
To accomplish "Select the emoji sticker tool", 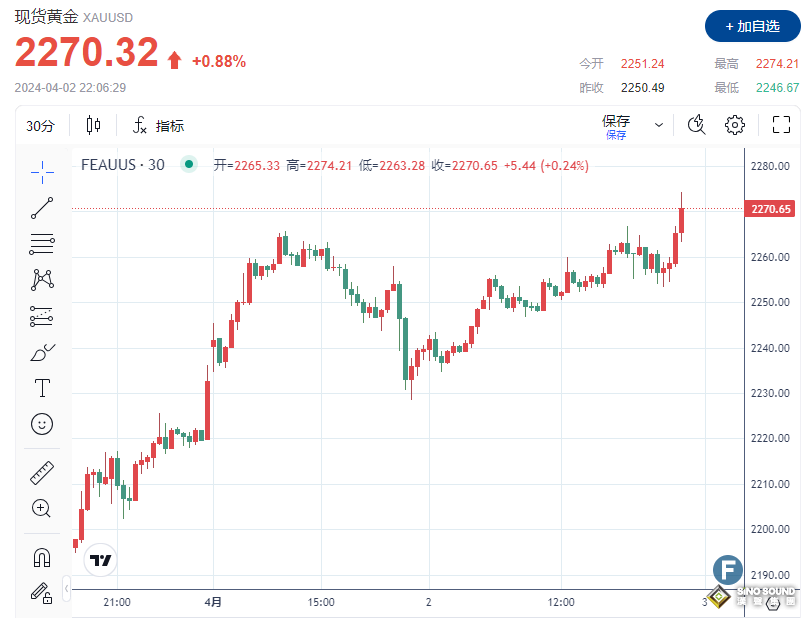I will (x=41, y=423).
